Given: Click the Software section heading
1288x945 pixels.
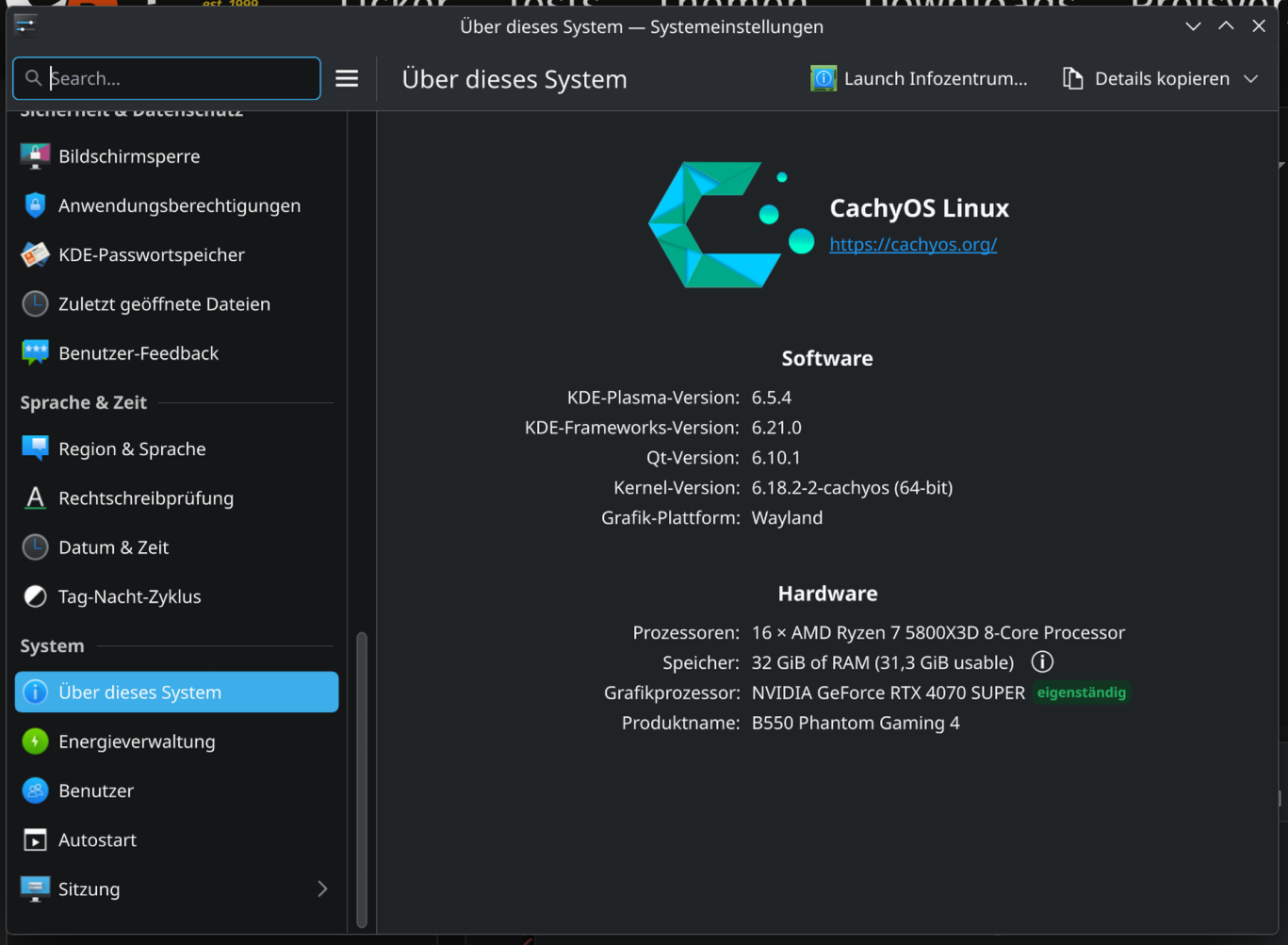Looking at the screenshot, I should tap(827, 358).
